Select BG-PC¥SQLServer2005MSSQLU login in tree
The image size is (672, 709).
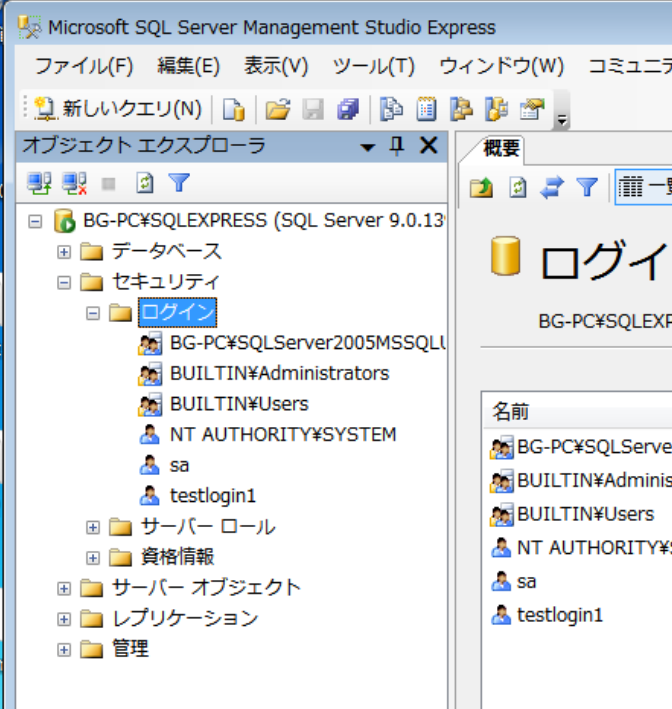pyautogui.click(x=308, y=343)
